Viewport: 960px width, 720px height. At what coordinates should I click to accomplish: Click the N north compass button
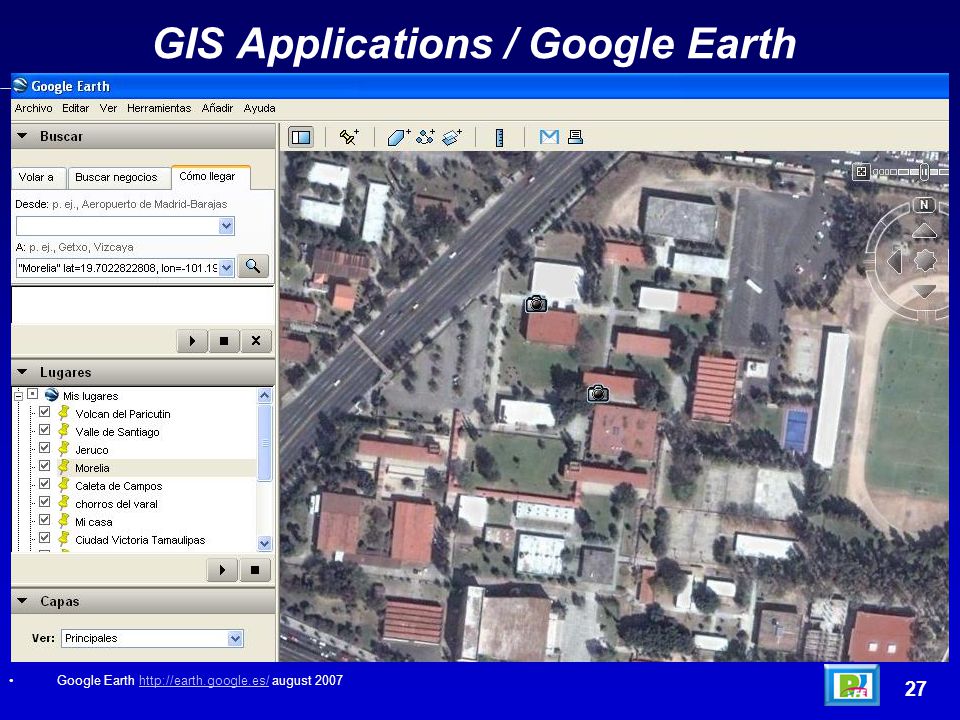(924, 205)
